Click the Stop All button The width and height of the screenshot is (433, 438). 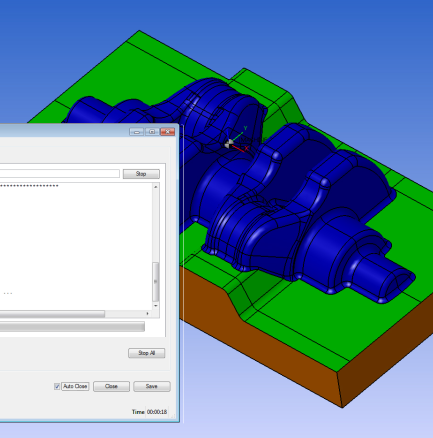146,353
